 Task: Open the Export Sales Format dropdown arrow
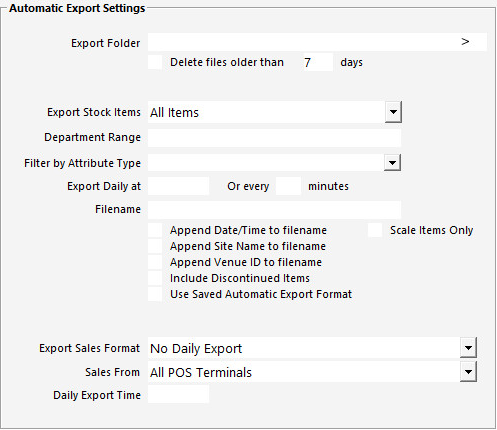(468, 348)
